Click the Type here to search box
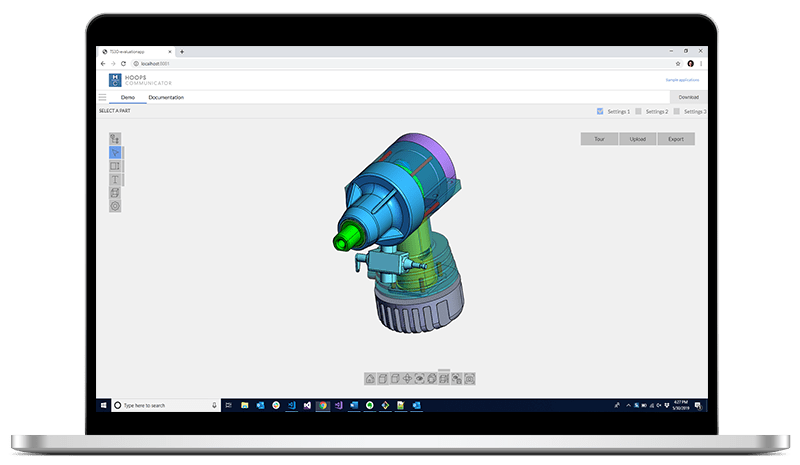Image resolution: width=800 pixels, height=465 pixels. pyautogui.click(x=166, y=405)
